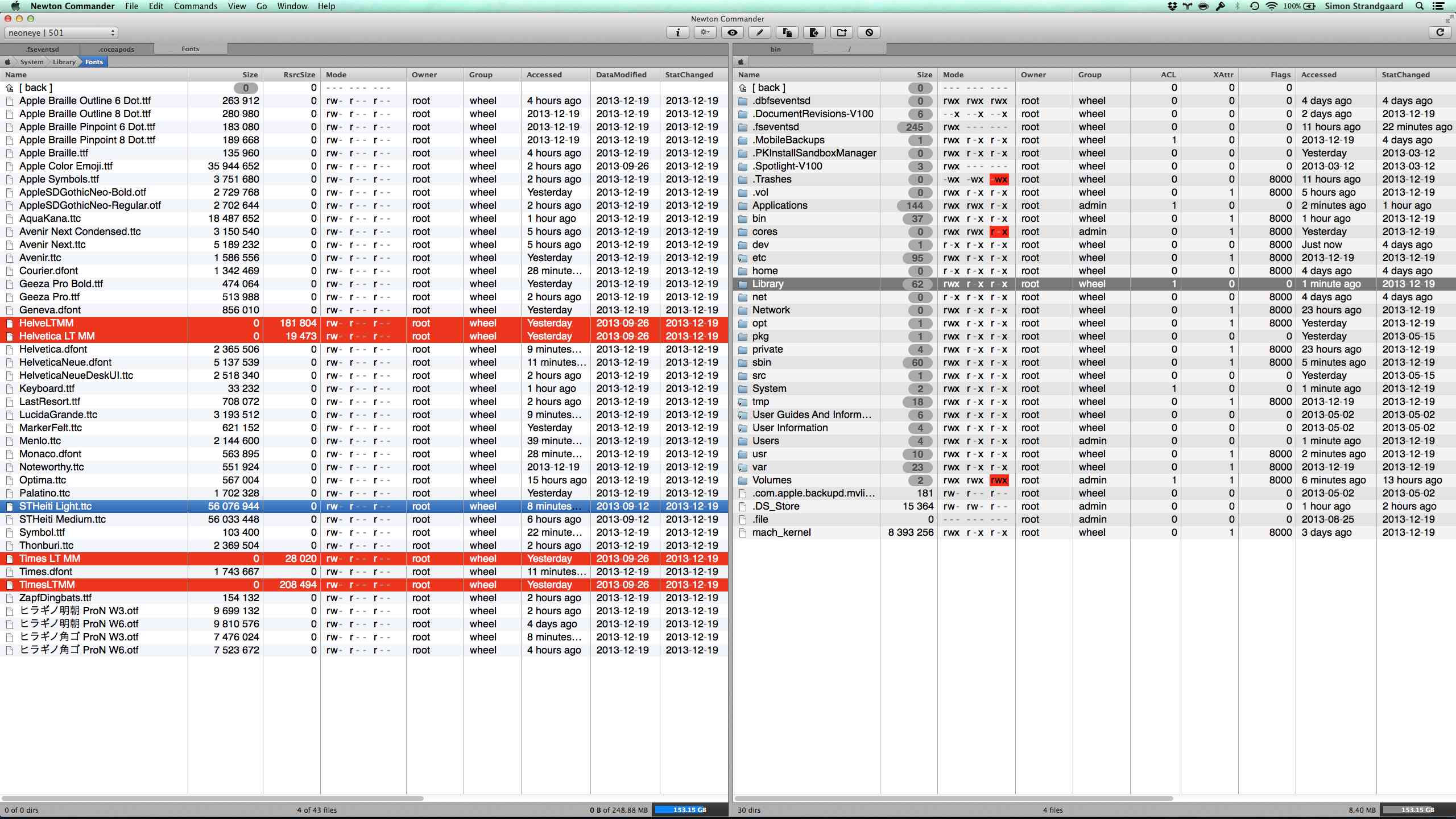Click Library in the breadcrumb path

click(64, 62)
